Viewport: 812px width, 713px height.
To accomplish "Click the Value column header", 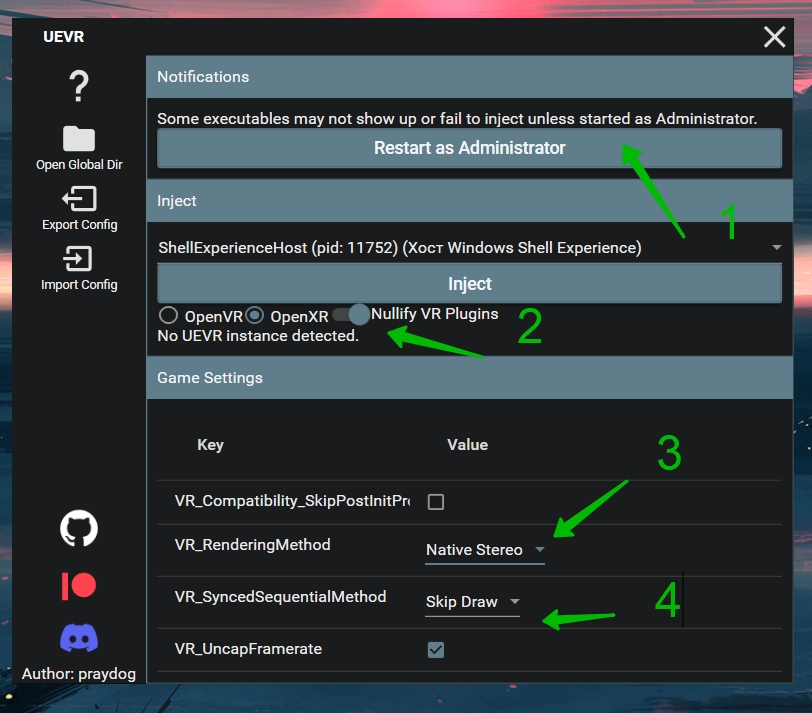I will click(468, 445).
